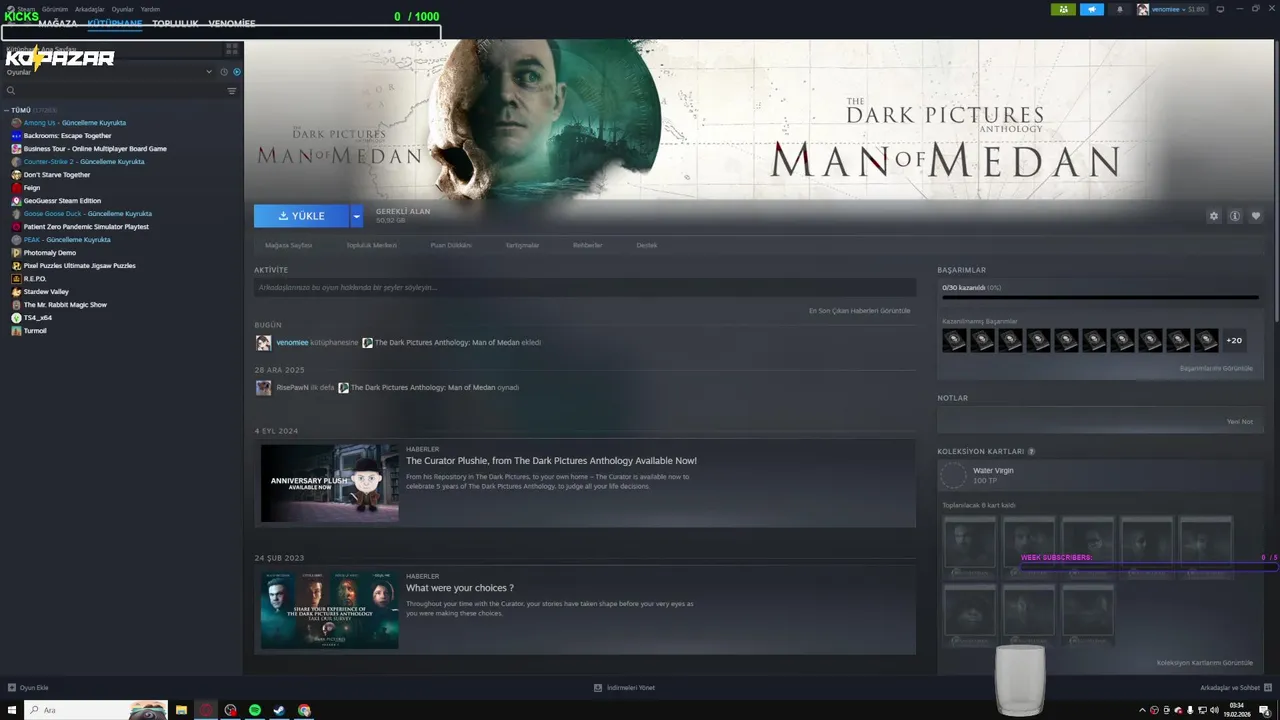Go to the TOPLULUK tab
Image resolution: width=1280 pixels, height=720 pixels.
pos(175,23)
